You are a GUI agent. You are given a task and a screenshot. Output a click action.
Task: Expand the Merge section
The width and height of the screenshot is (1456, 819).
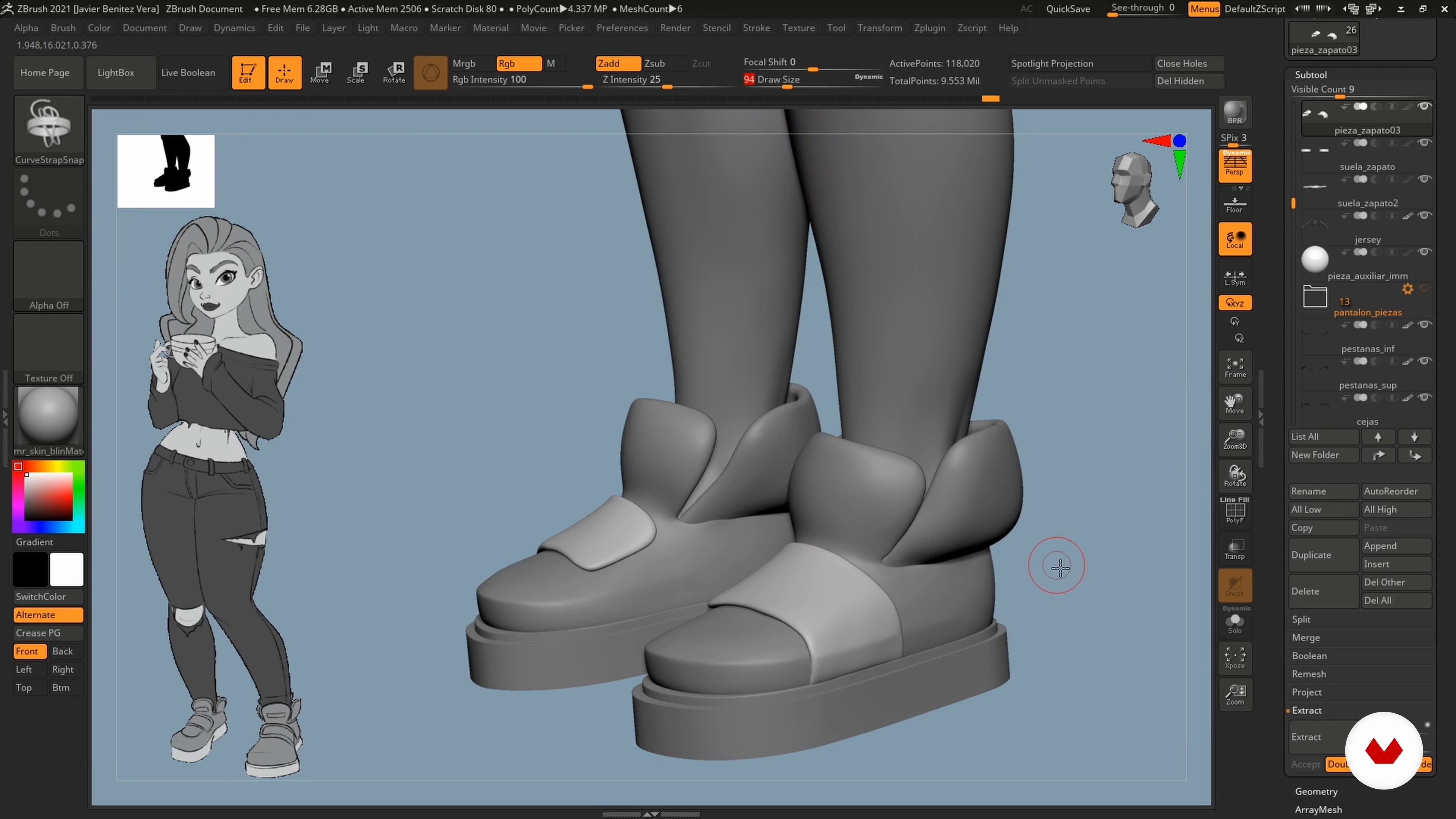point(1305,637)
